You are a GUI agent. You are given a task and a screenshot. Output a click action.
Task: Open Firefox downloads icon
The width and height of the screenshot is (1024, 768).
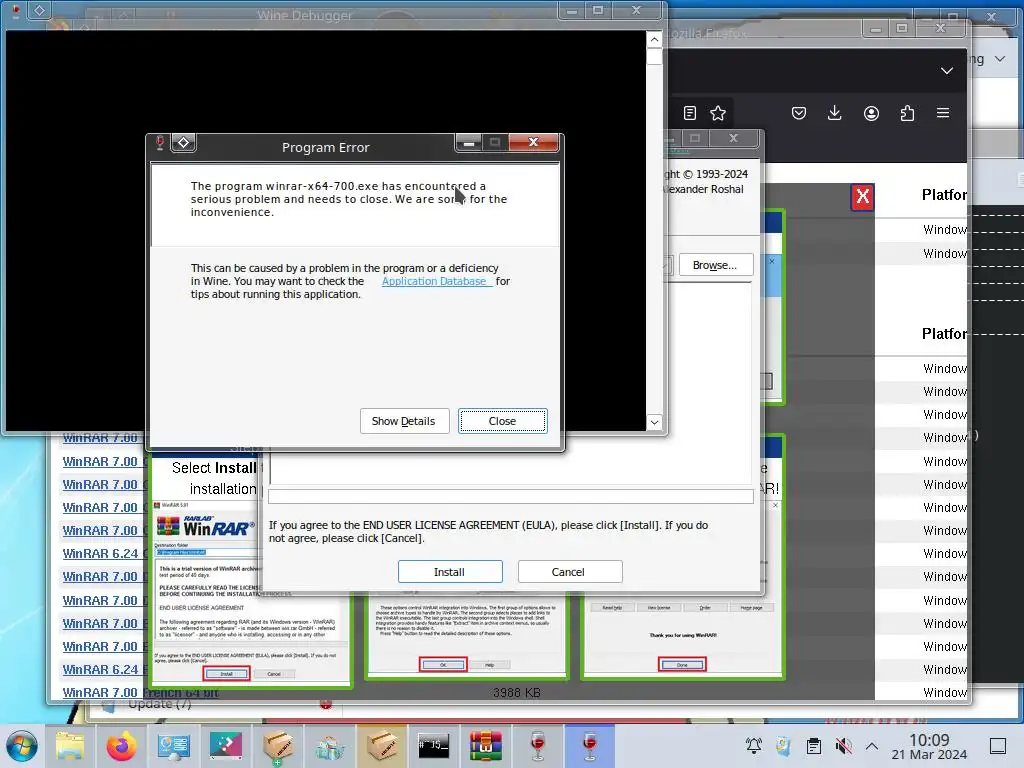tap(835, 113)
